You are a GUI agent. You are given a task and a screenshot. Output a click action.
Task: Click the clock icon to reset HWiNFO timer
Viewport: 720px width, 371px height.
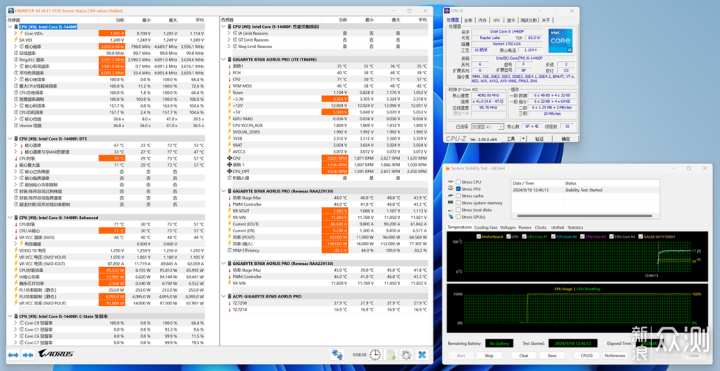375,355
